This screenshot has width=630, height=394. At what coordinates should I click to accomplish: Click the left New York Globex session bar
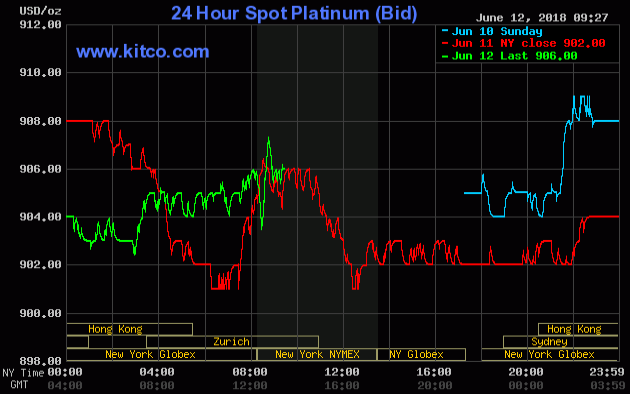(x=161, y=354)
